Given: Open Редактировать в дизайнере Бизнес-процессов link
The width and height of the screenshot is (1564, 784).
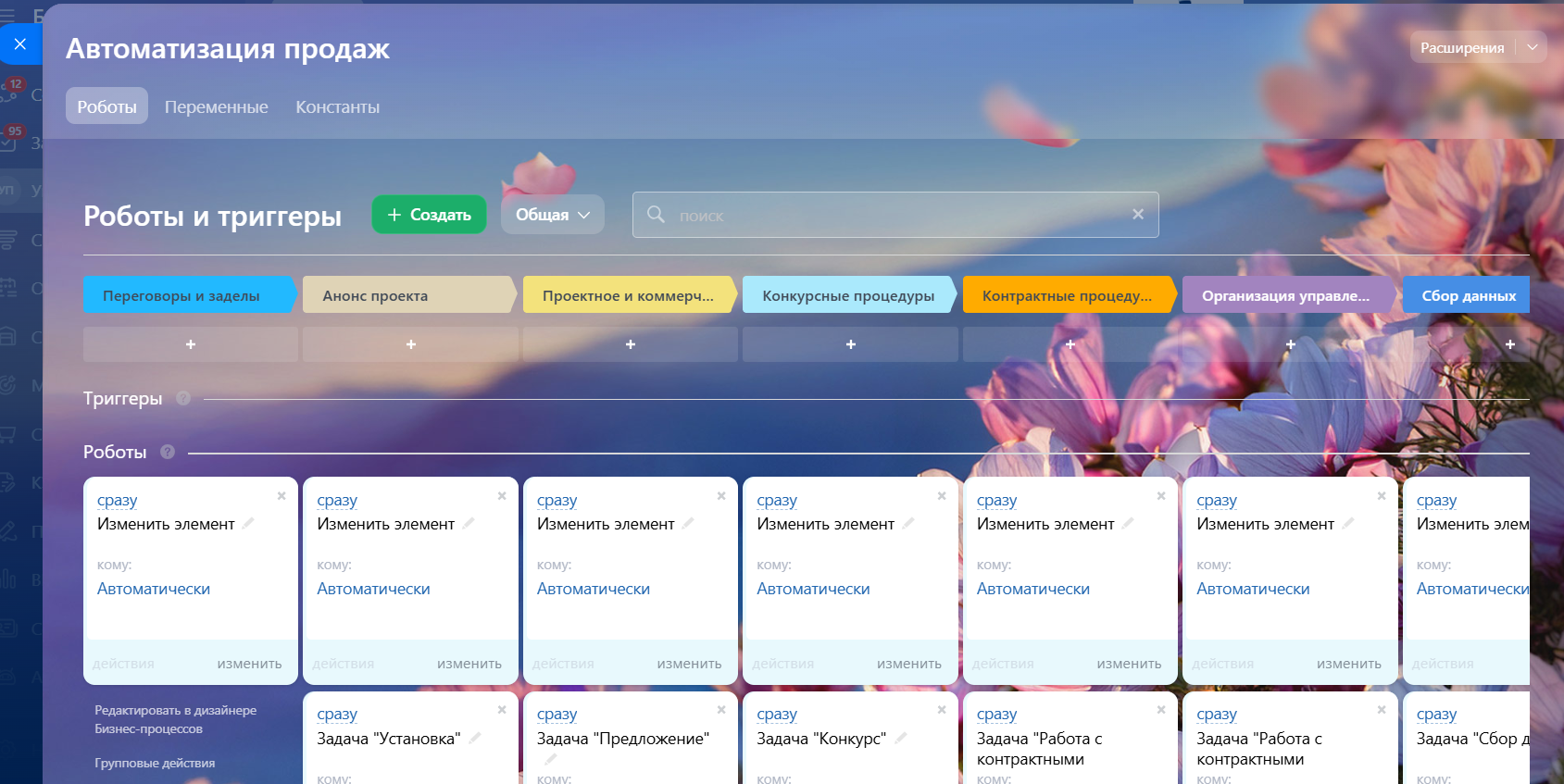Looking at the screenshot, I should (175, 719).
